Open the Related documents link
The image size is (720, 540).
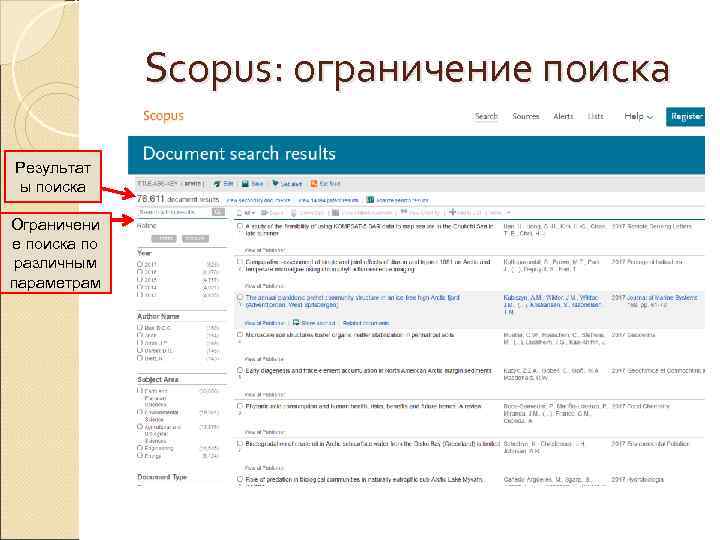[366, 323]
